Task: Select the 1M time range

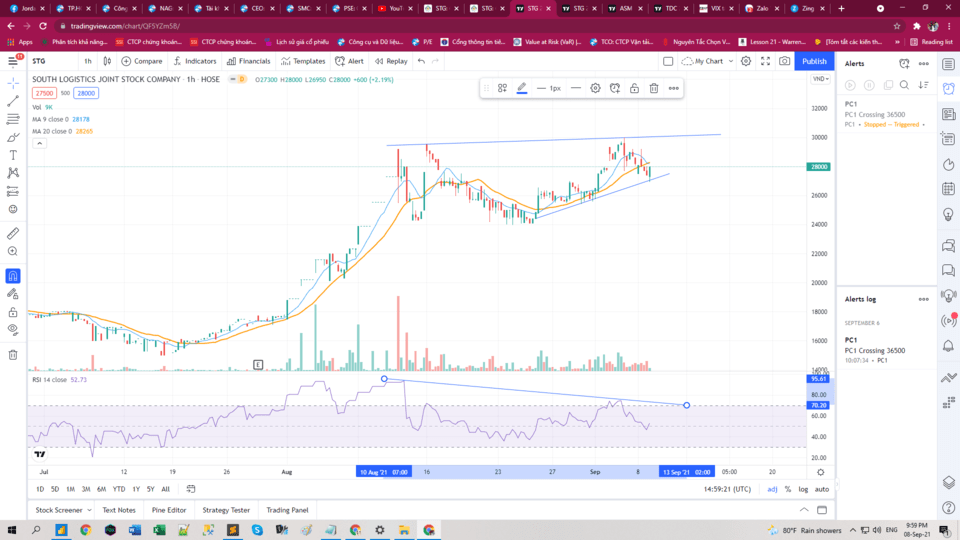Action: (70, 489)
